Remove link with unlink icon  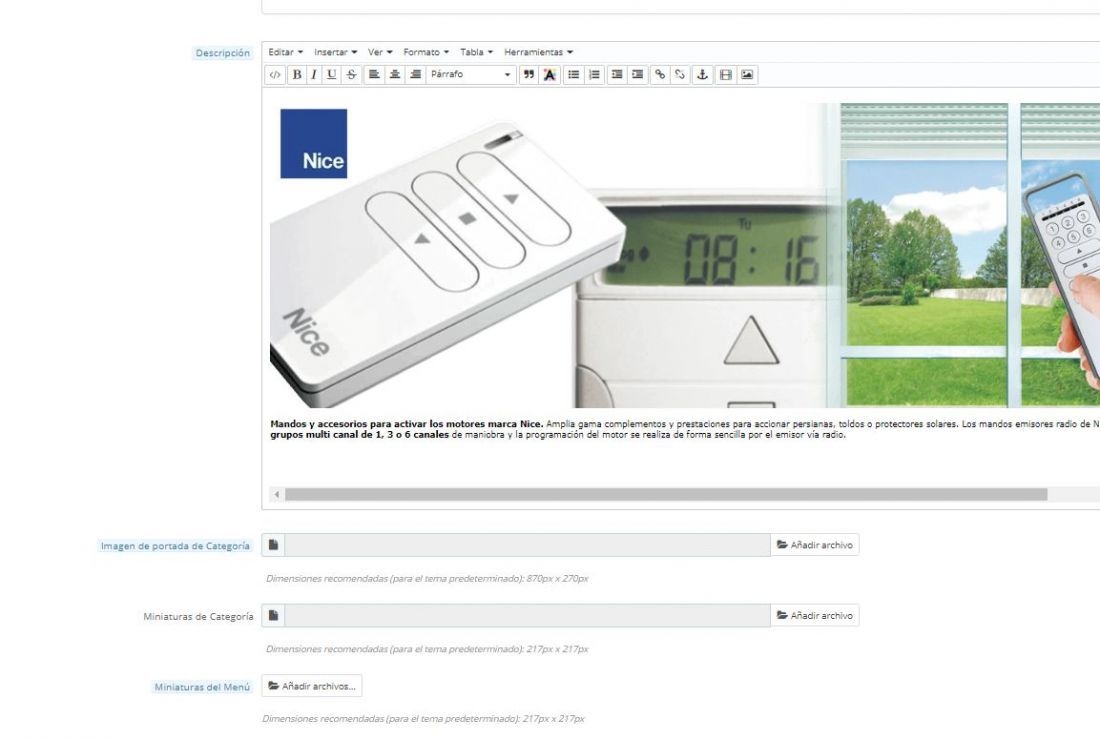(680, 74)
